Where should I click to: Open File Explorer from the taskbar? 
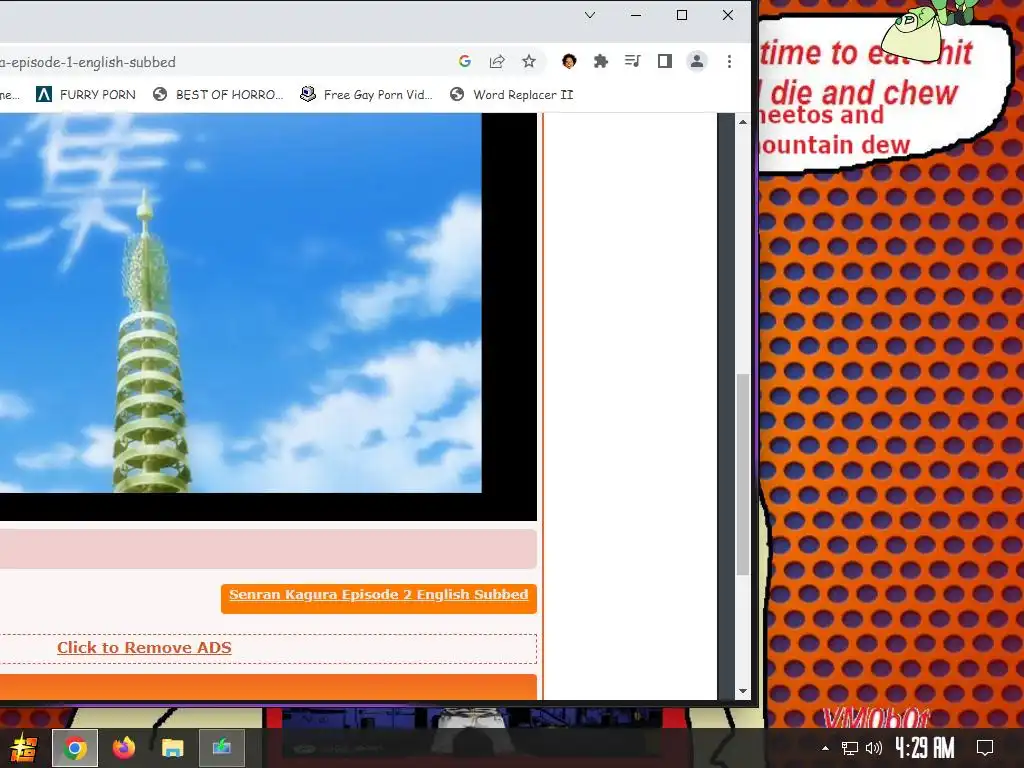(172, 748)
